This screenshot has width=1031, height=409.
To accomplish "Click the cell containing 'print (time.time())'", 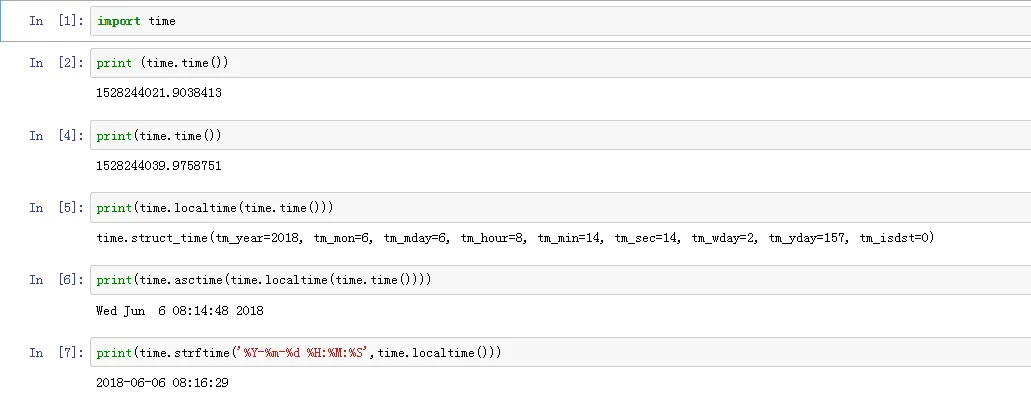I will 560,62.
